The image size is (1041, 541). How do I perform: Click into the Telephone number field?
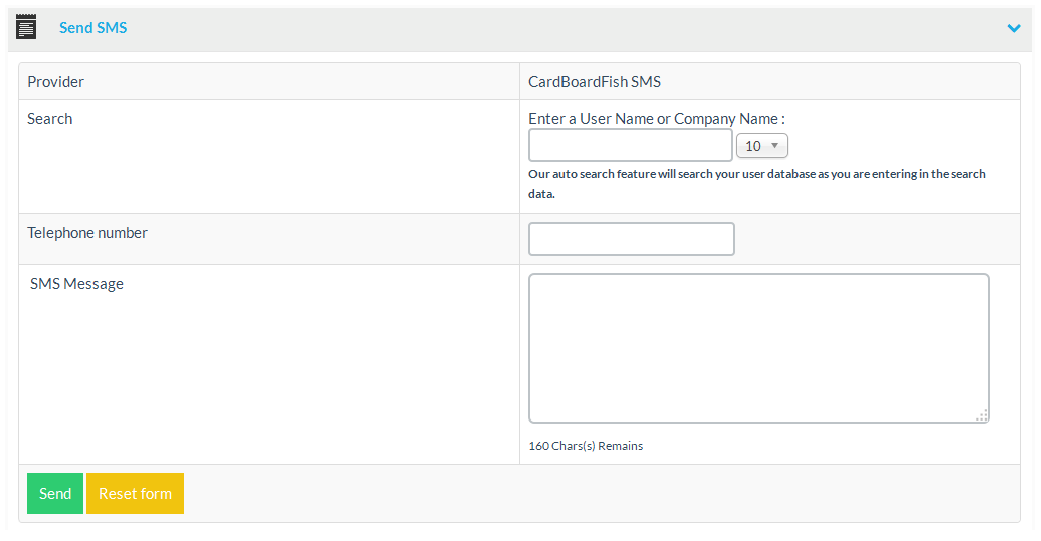(x=631, y=239)
